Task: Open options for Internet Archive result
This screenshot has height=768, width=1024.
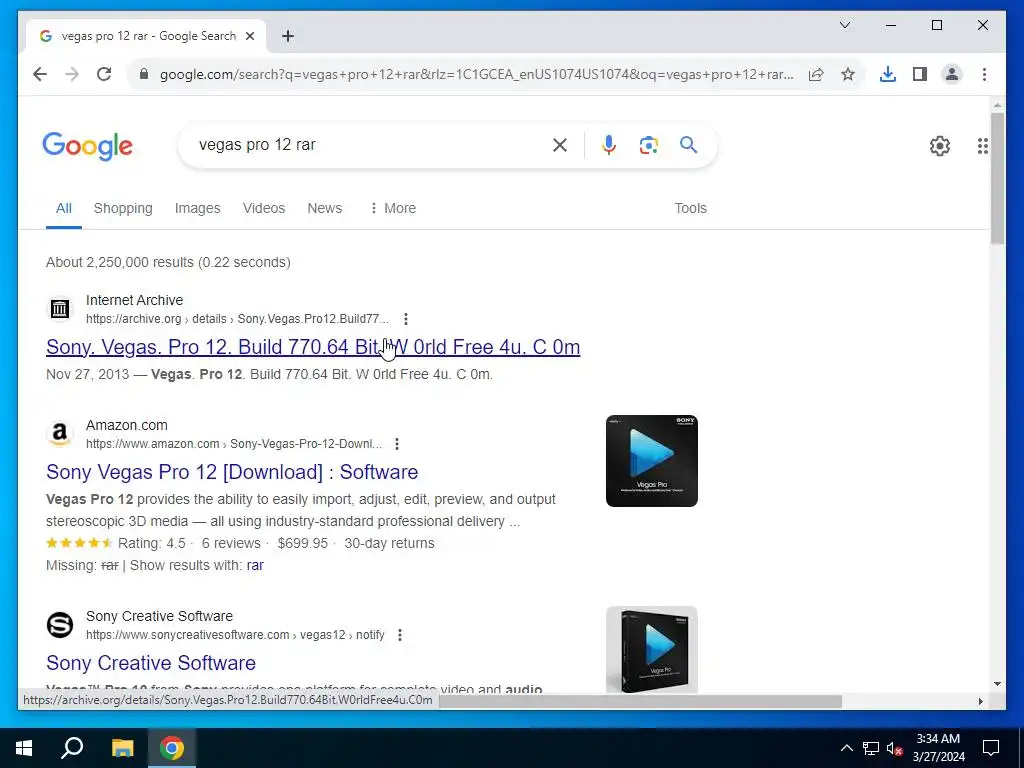Action: (406, 319)
